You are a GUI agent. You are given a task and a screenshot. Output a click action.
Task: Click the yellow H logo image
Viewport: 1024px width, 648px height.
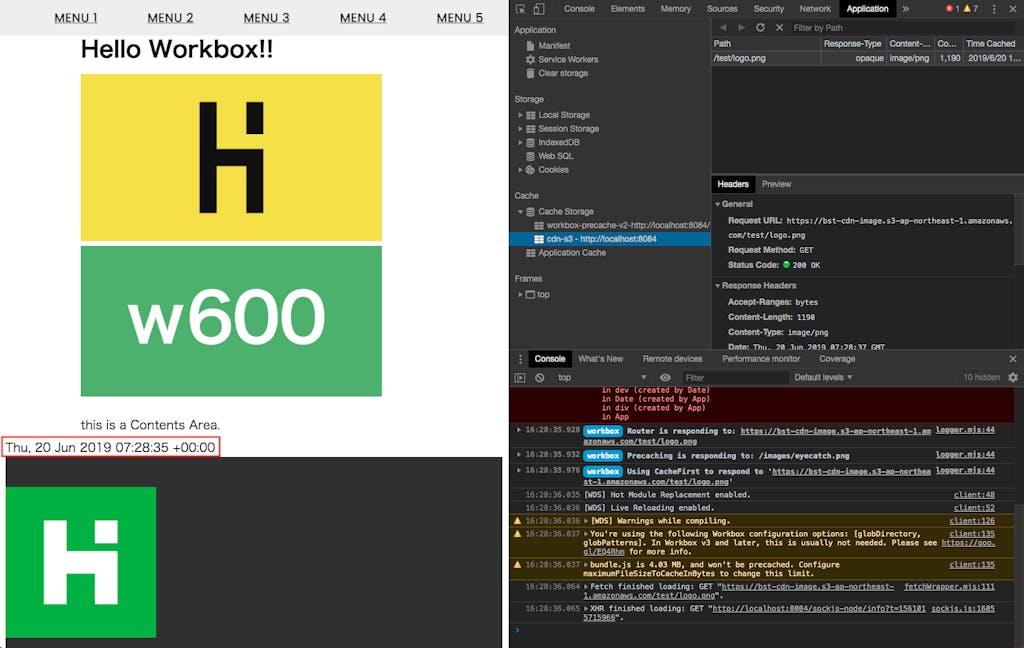(231, 157)
